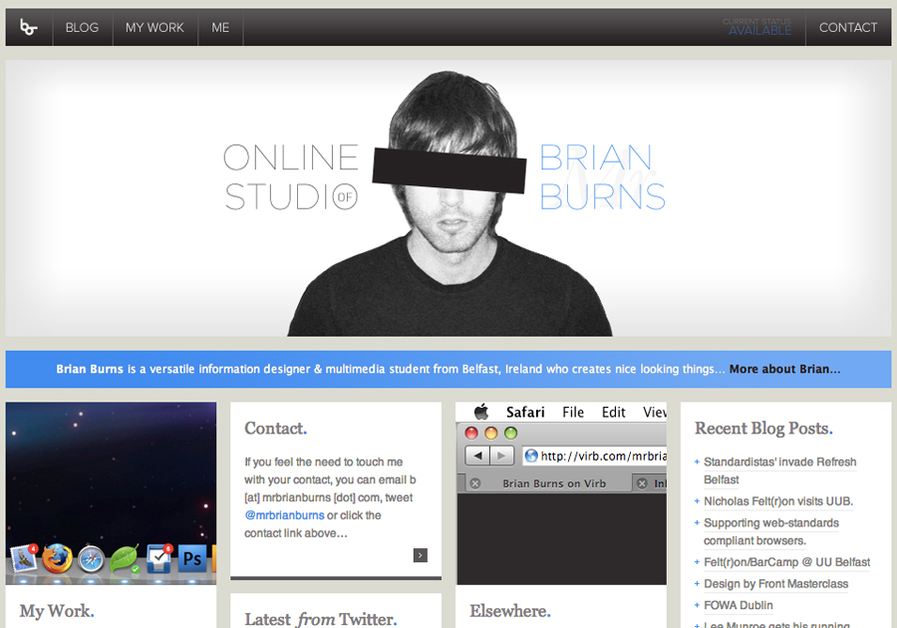This screenshot has height=628, width=897.
Task: Click the arrow button below the Contact text
Action: pos(419,554)
